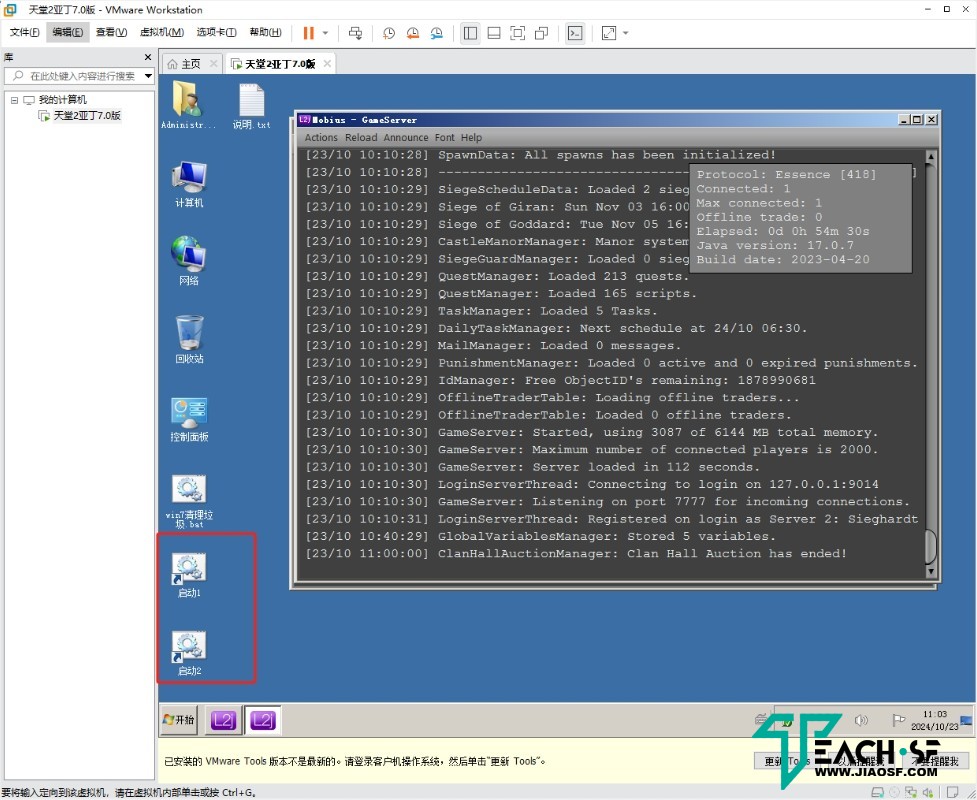Open the 文件(F) menu
Viewport: 977px width, 800px height.
tap(24, 32)
